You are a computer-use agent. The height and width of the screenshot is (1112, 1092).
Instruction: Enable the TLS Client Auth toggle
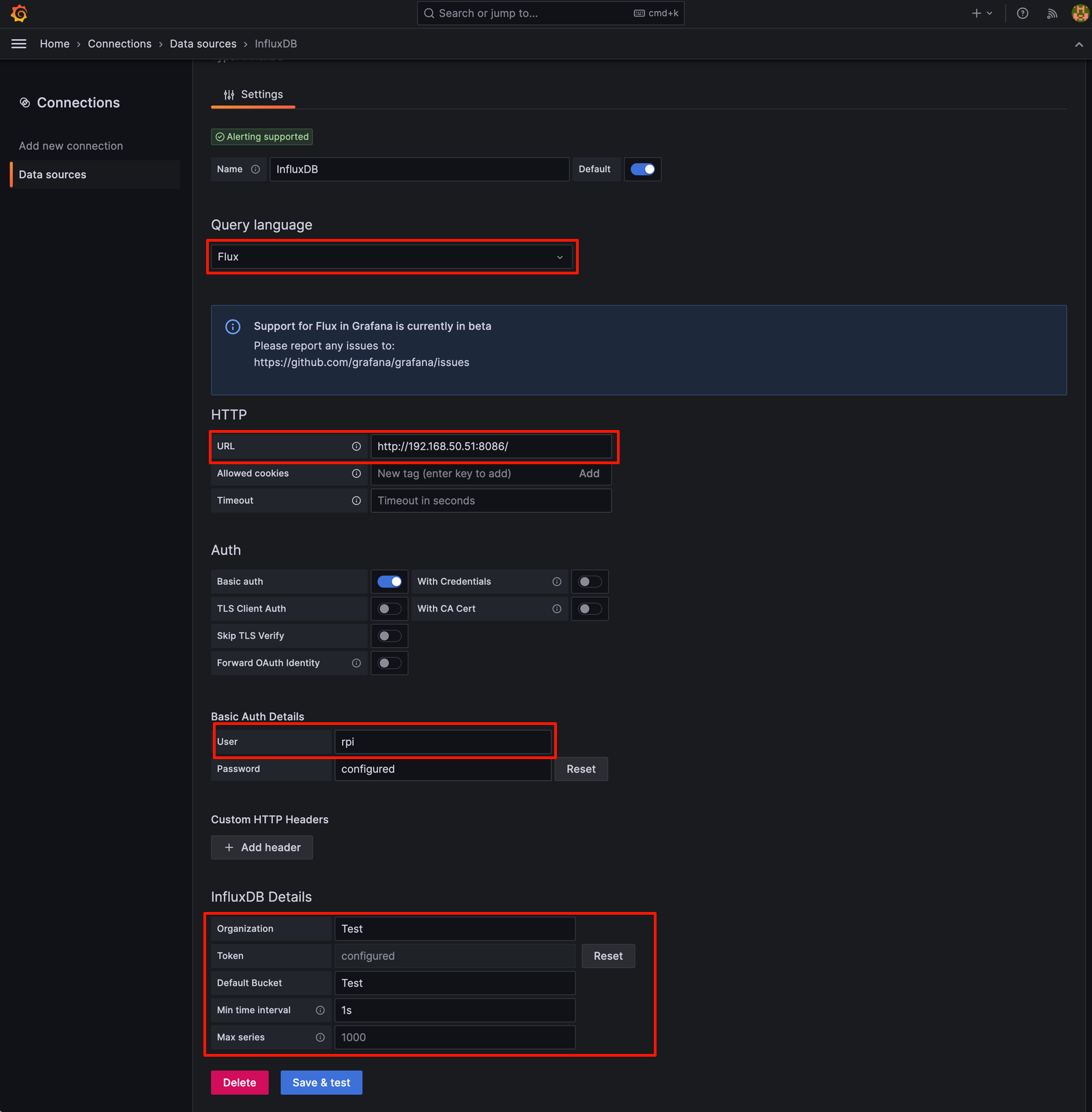pyautogui.click(x=390, y=609)
